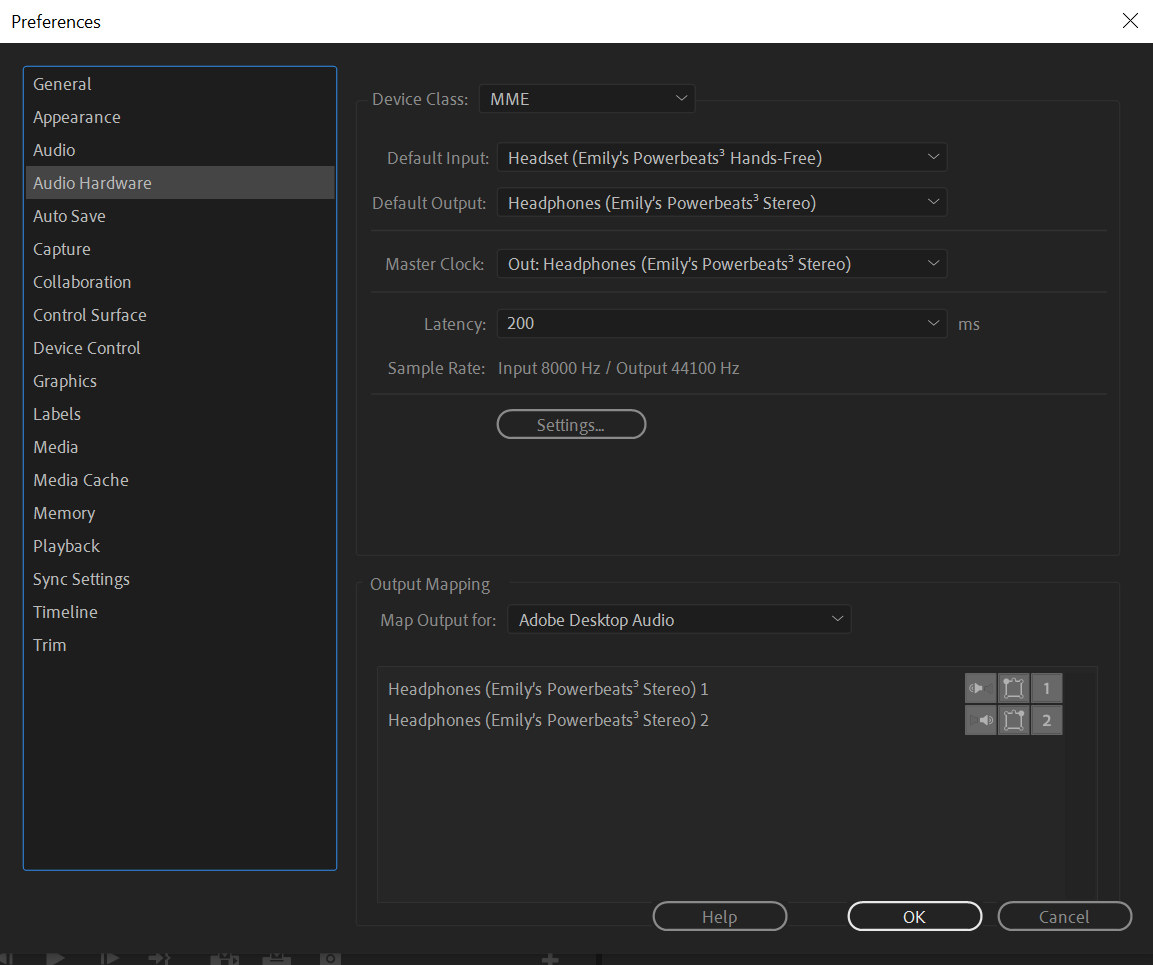Select Playback preferences category
The image size is (1153, 965).
(x=180, y=546)
